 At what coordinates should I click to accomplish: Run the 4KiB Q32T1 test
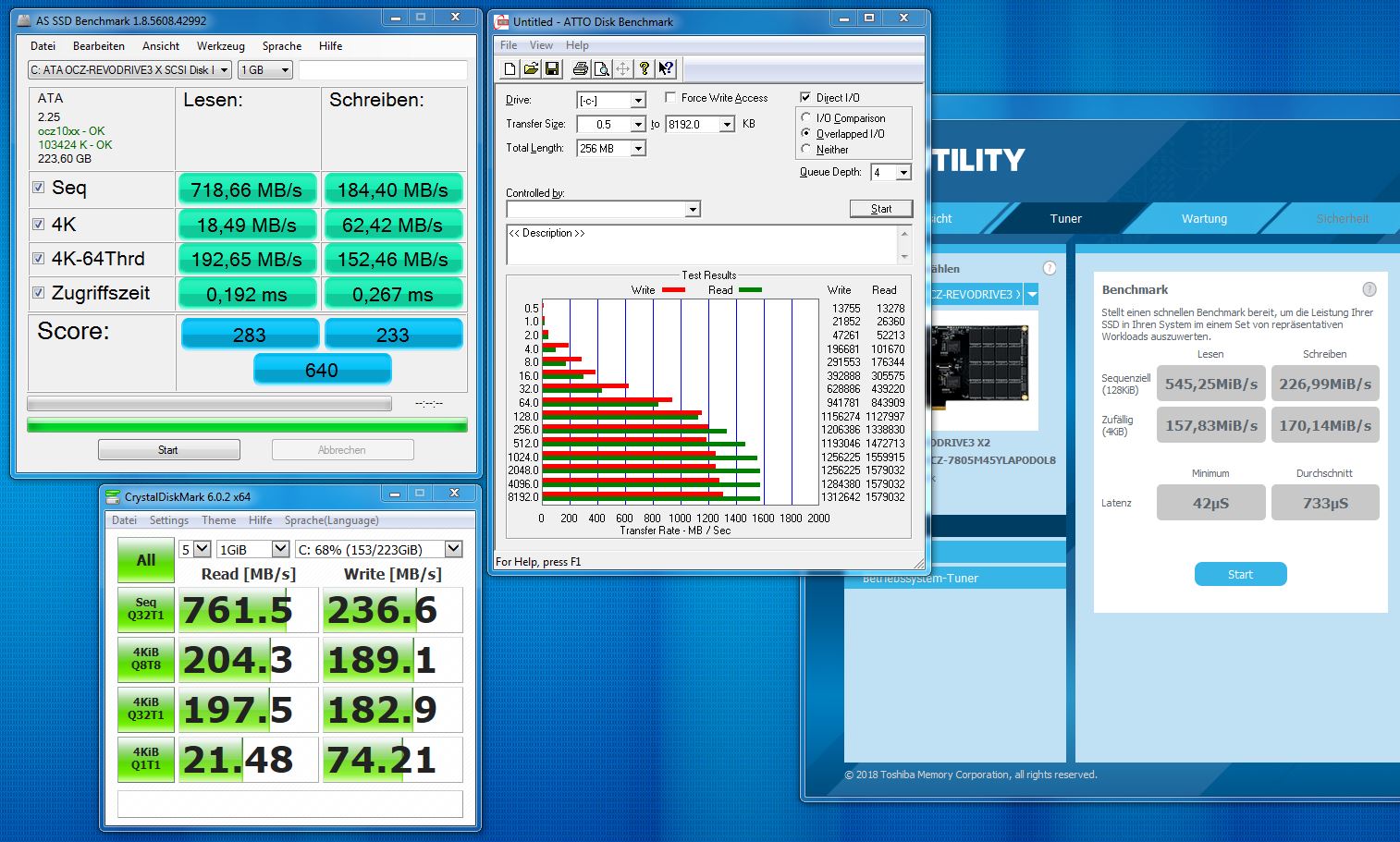146,709
